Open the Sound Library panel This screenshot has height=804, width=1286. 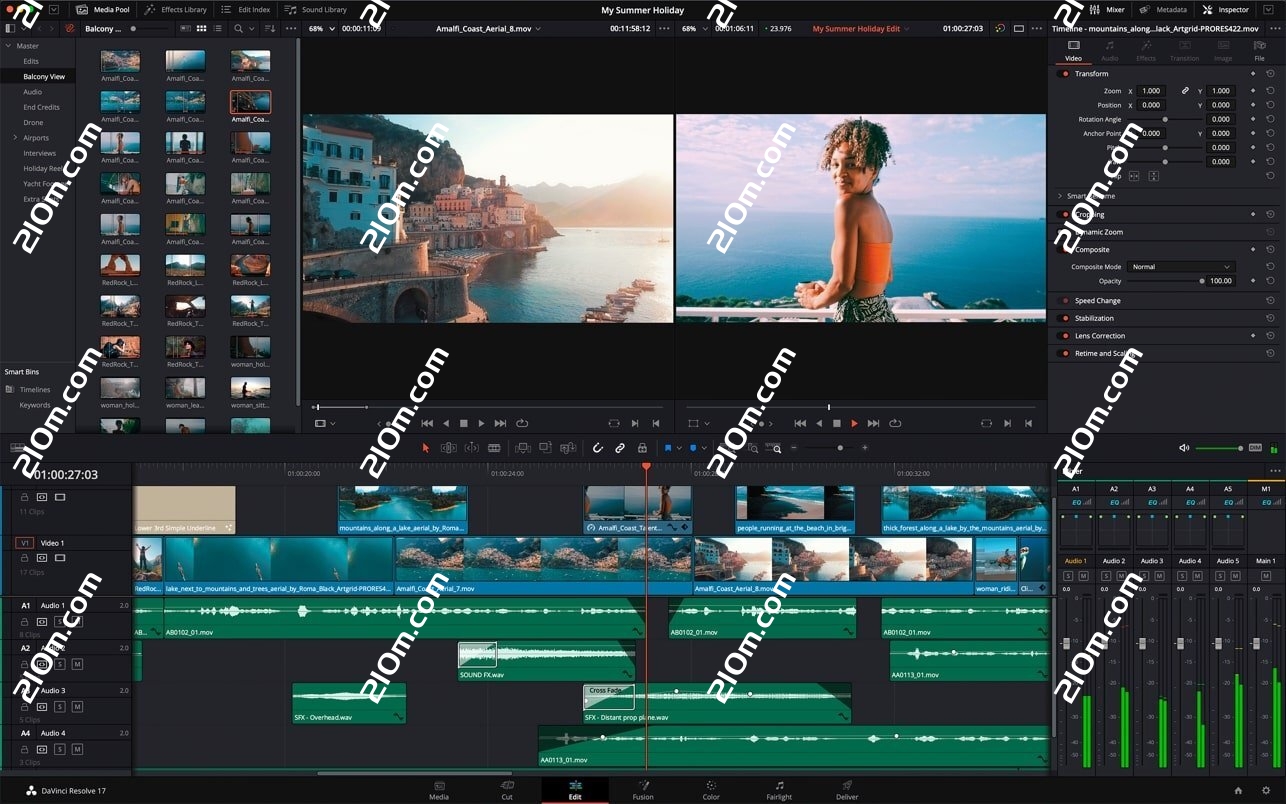pos(316,9)
